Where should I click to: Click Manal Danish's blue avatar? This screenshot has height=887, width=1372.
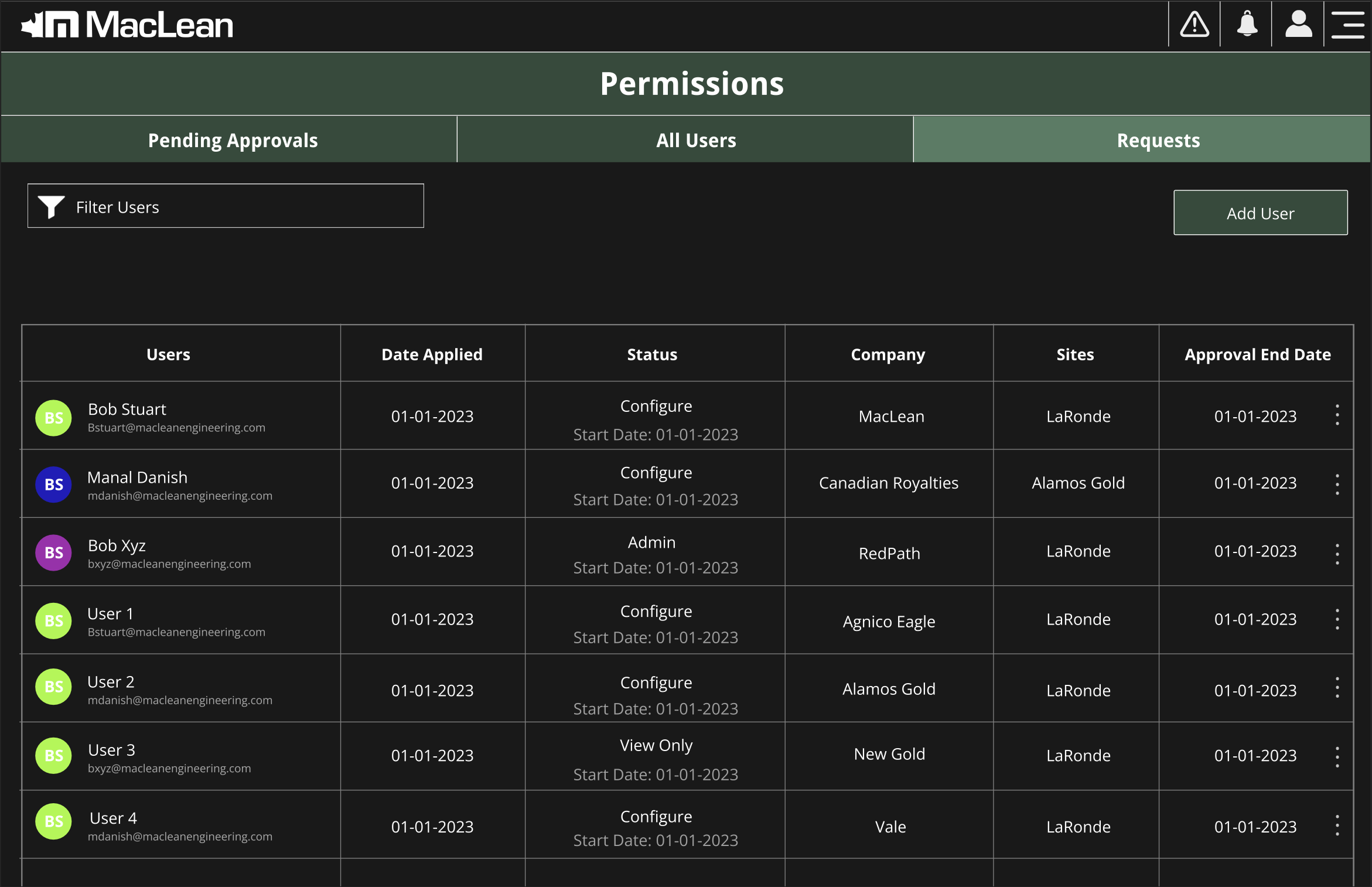pos(53,485)
